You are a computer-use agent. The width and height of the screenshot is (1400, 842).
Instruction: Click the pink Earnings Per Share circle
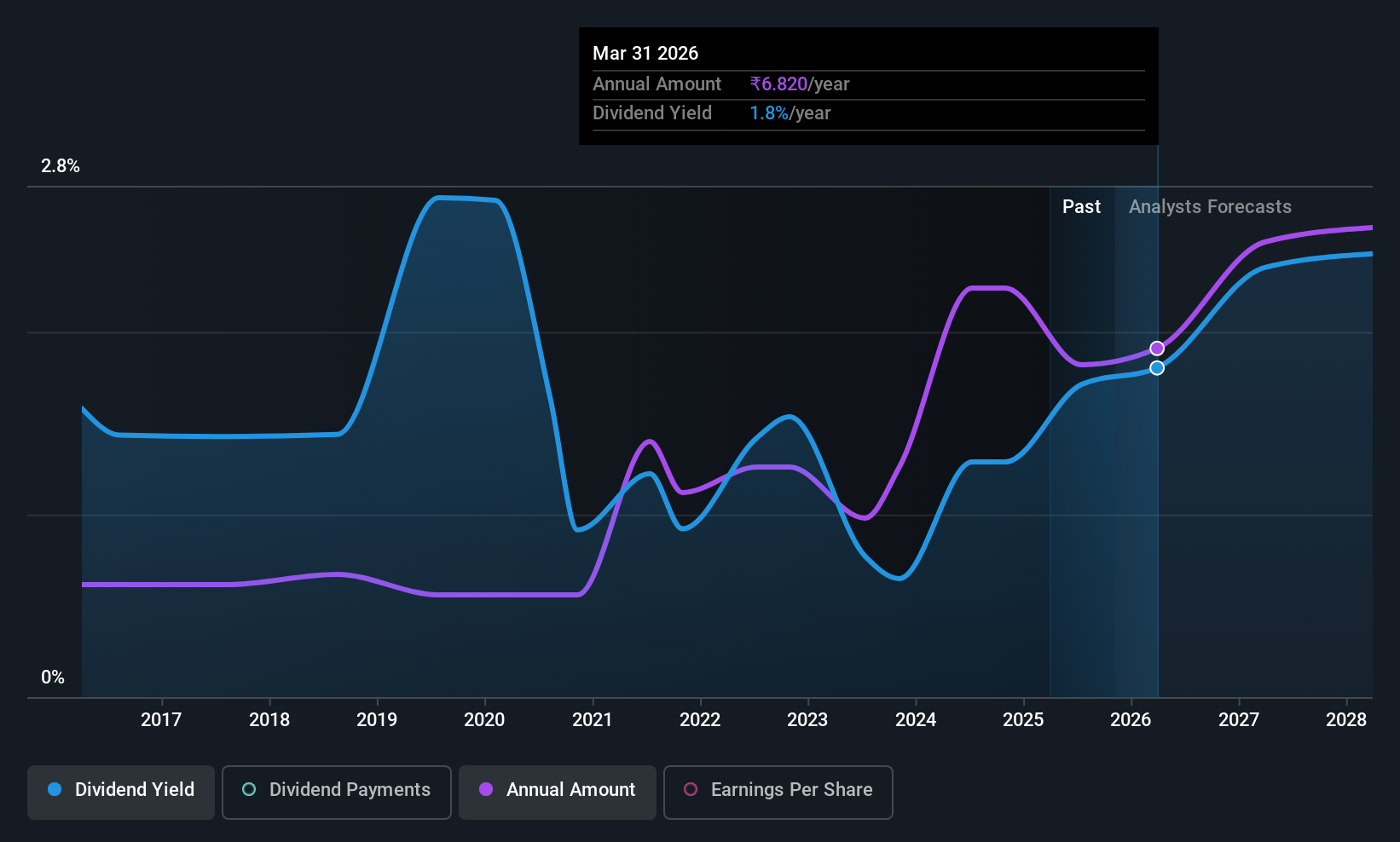(691, 789)
